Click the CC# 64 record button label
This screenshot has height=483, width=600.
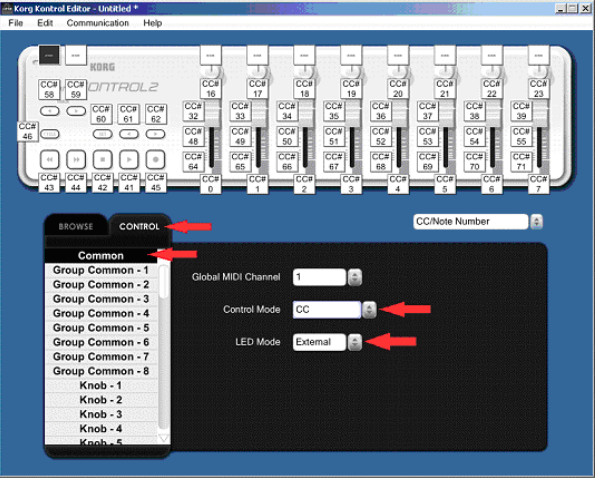point(193,162)
